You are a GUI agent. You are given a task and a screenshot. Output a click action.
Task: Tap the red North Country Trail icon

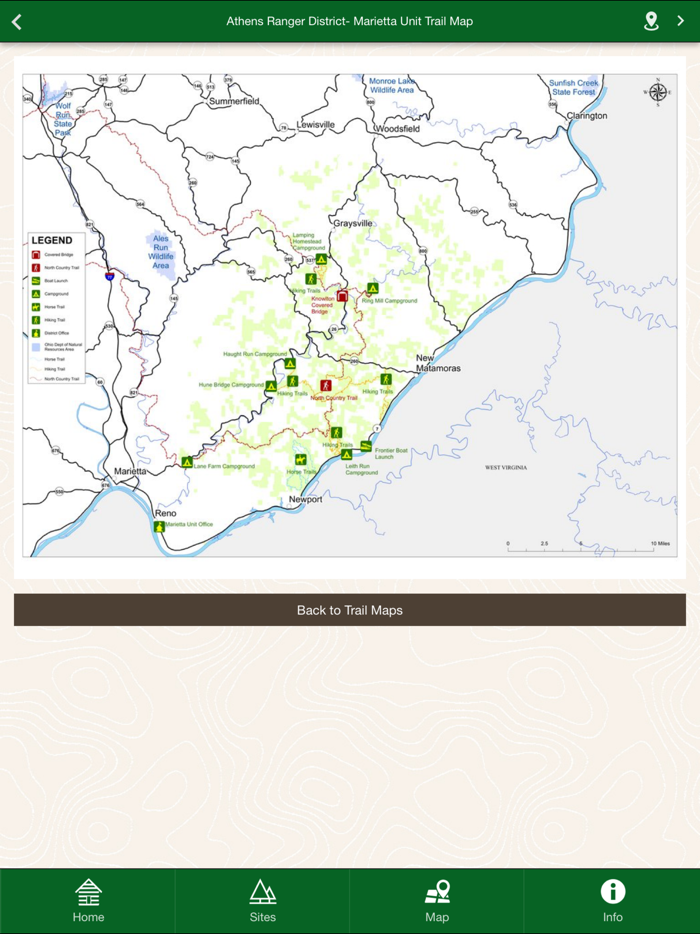(326, 385)
